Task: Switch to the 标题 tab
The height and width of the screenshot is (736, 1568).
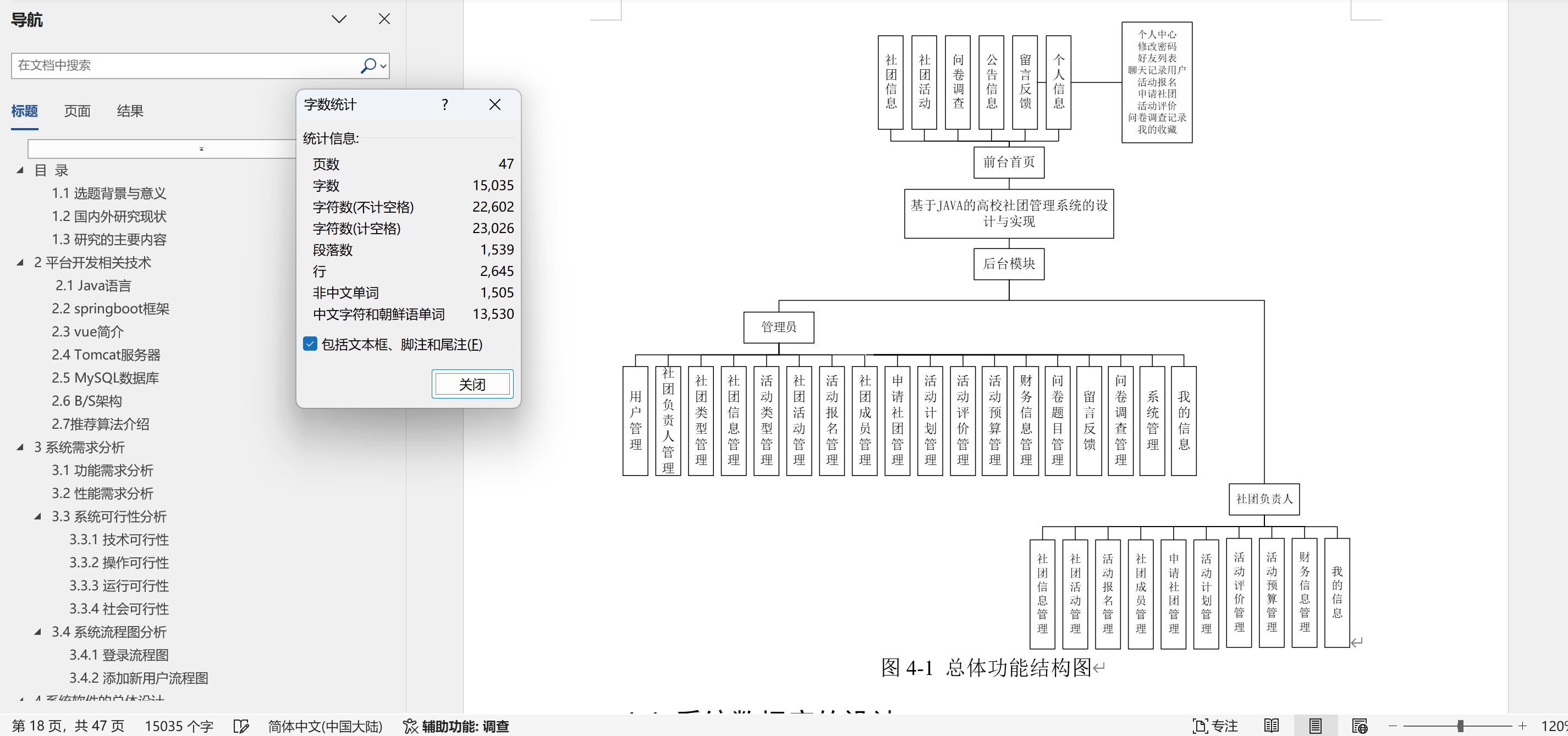Action: 24,112
